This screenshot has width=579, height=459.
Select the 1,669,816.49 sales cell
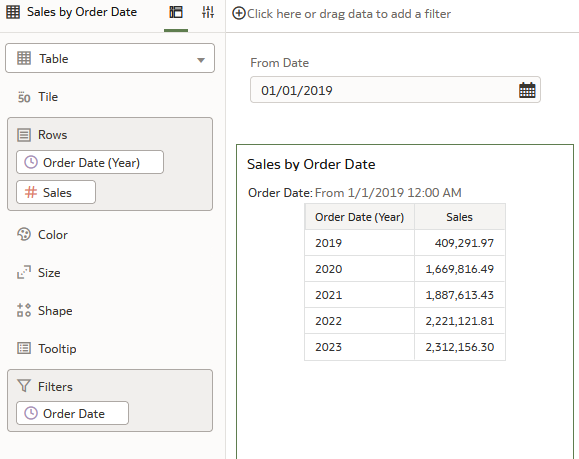460,269
